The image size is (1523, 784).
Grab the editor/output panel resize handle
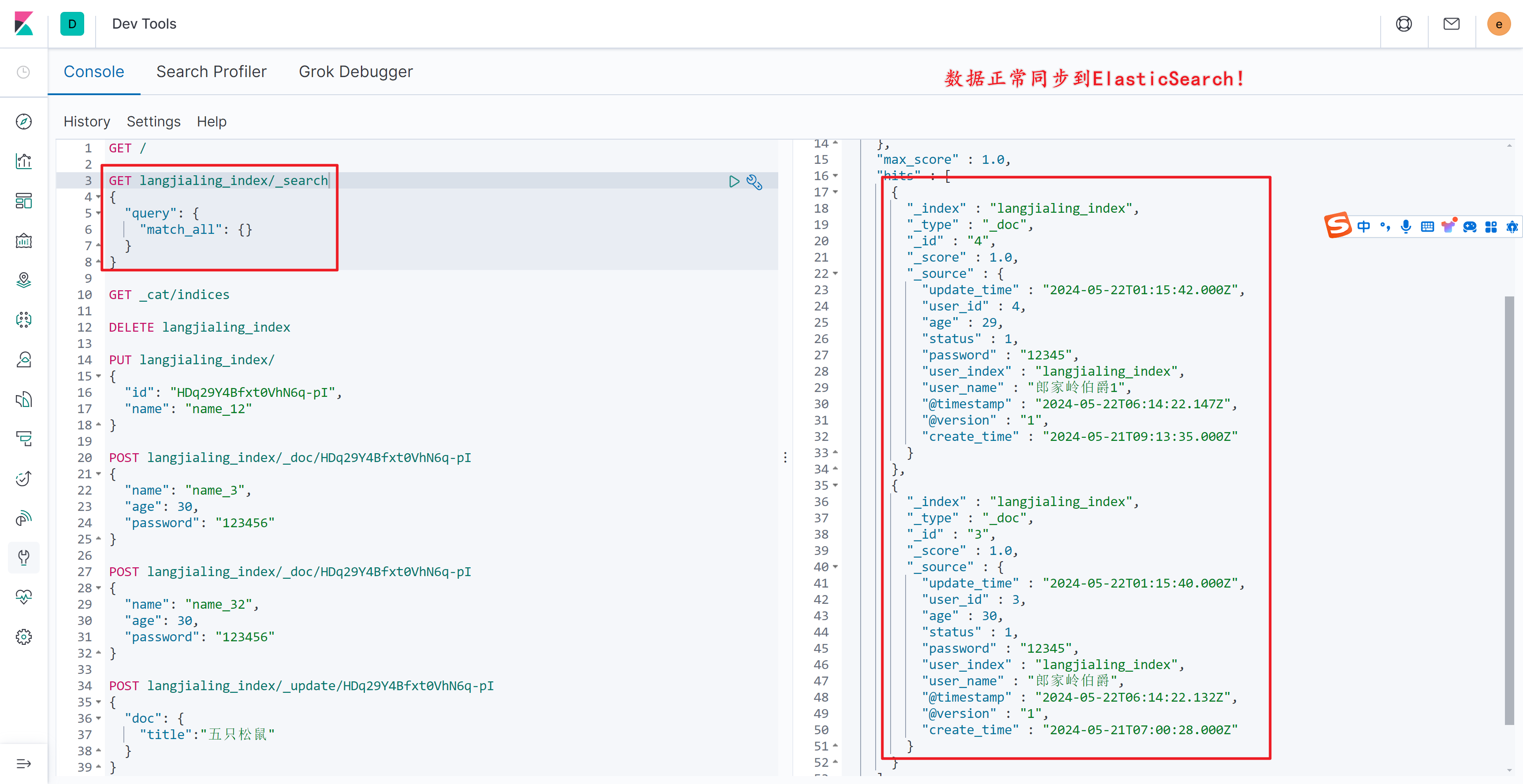[785, 457]
